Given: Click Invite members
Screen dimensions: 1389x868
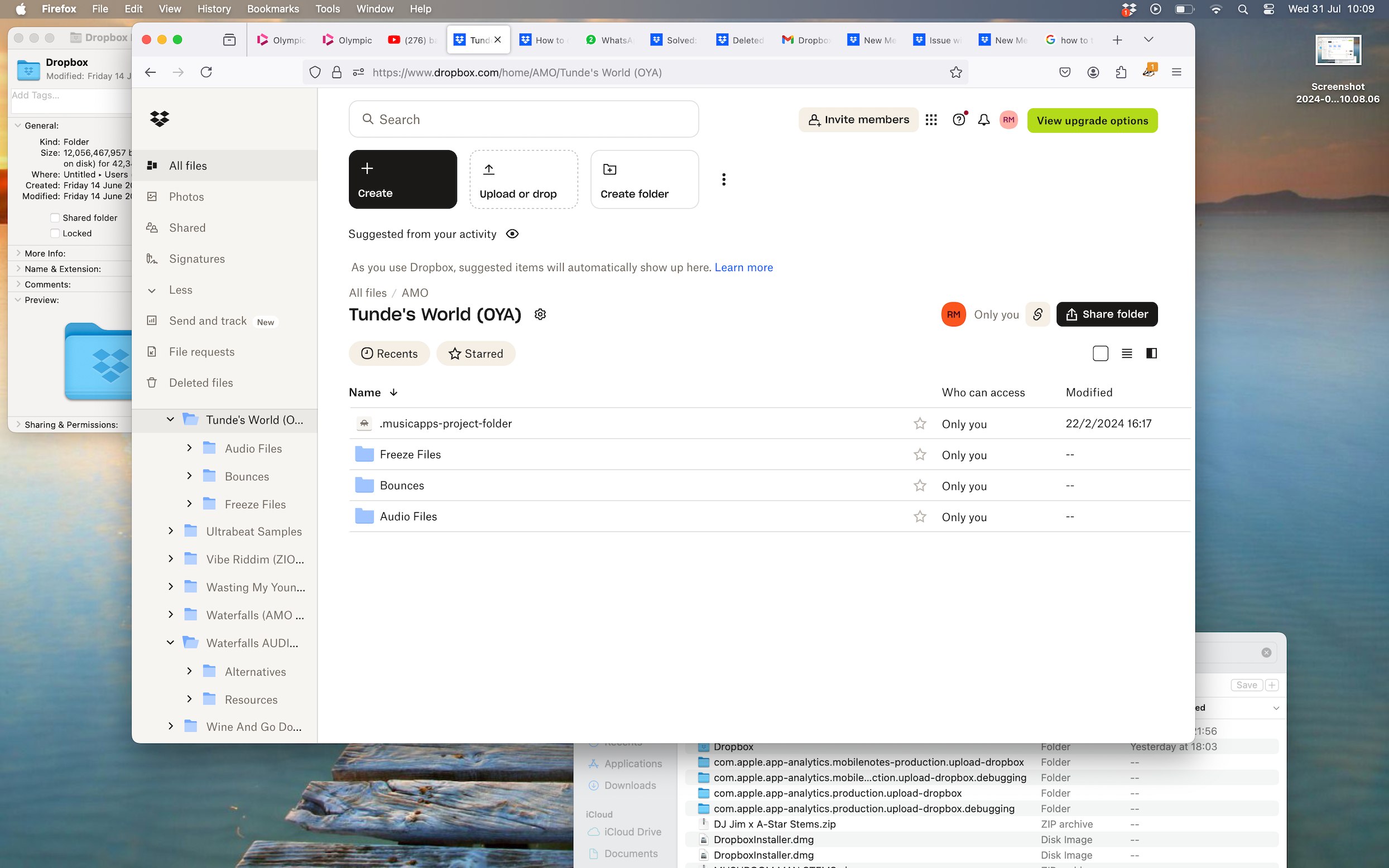Looking at the screenshot, I should tap(858, 120).
